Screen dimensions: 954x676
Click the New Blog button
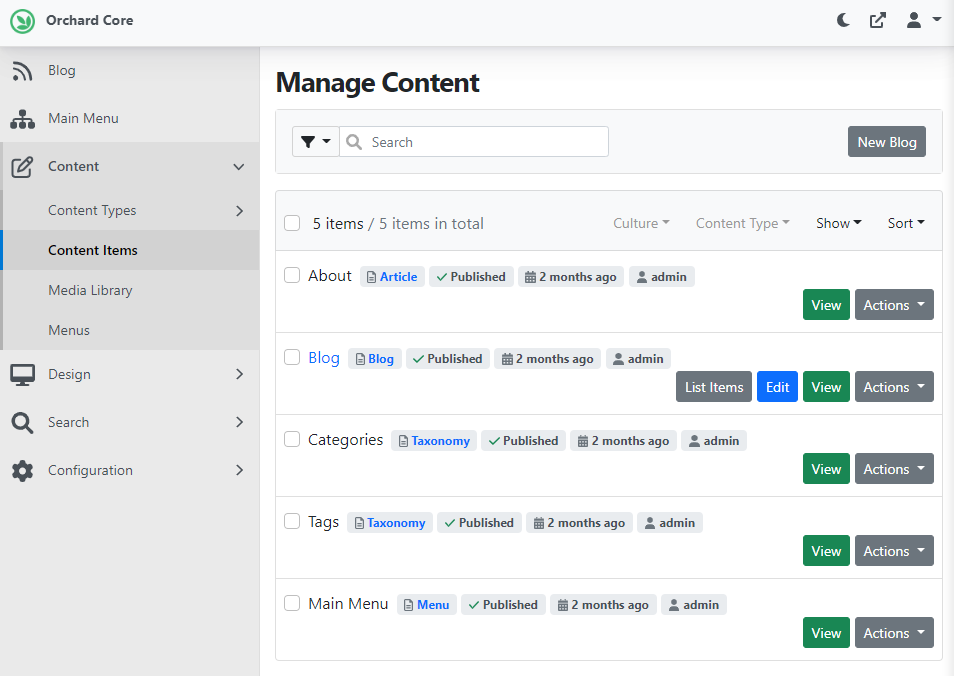click(886, 142)
